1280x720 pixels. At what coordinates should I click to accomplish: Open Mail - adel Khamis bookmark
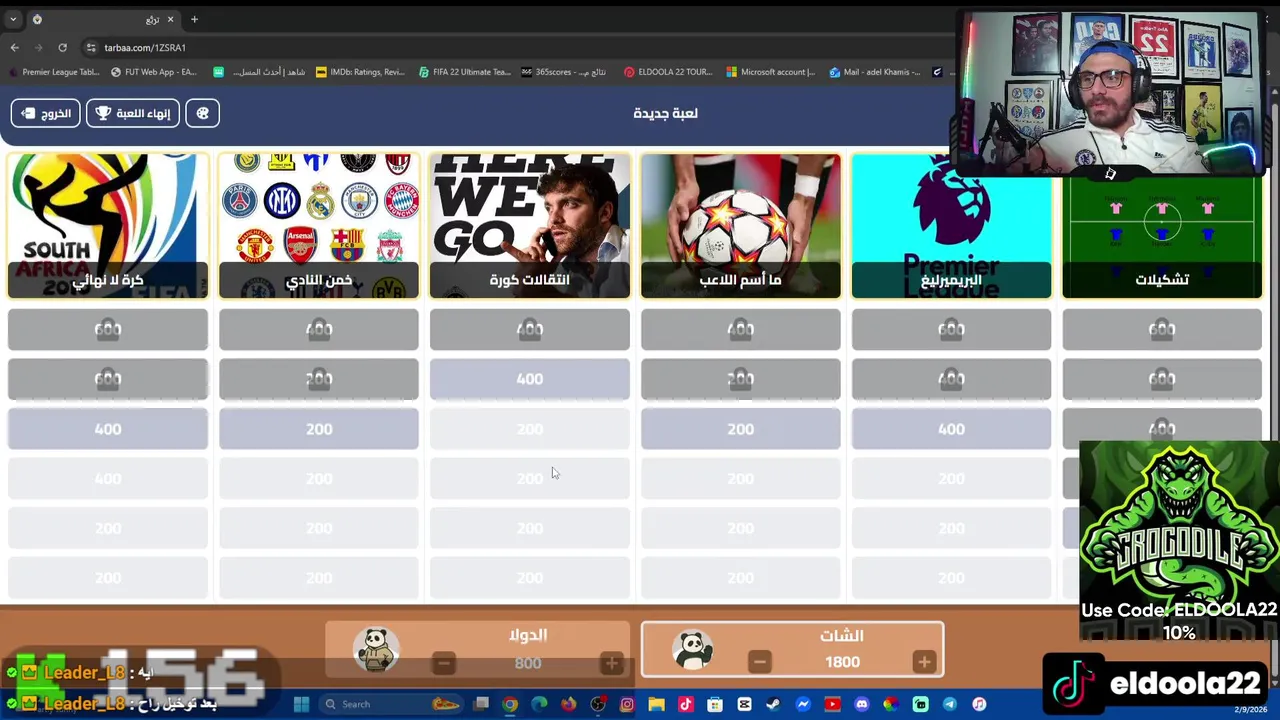point(873,72)
